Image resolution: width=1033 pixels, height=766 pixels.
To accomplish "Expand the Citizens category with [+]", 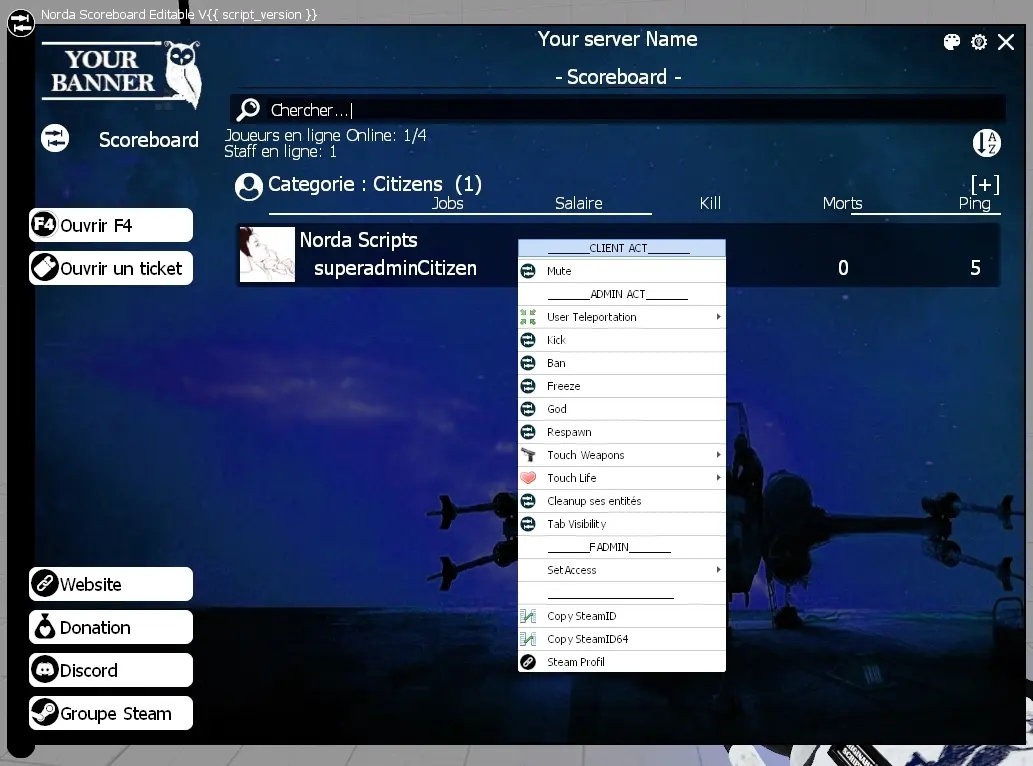I will point(984,185).
